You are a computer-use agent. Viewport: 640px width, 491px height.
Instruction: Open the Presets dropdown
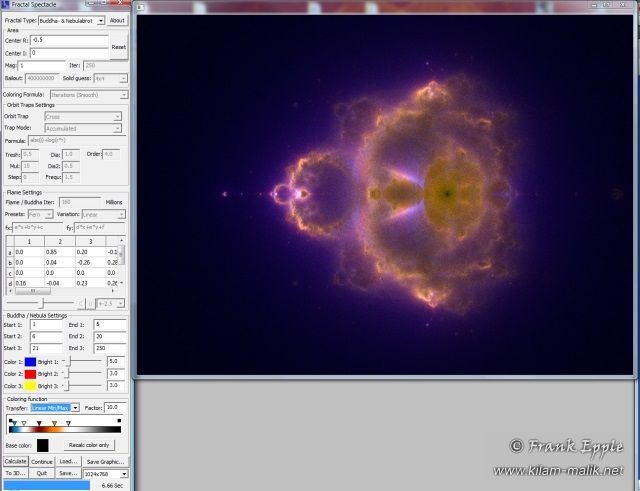pyautogui.click(x=40, y=214)
